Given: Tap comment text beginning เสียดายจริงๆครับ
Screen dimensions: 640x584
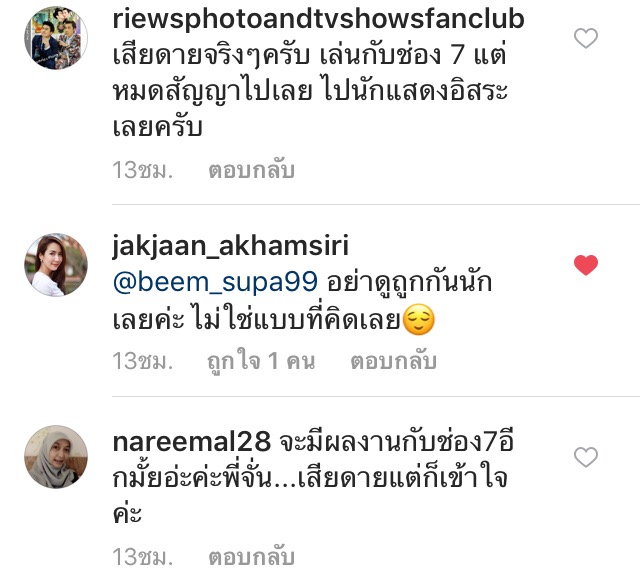Looking at the screenshot, I should coord(310,91).
